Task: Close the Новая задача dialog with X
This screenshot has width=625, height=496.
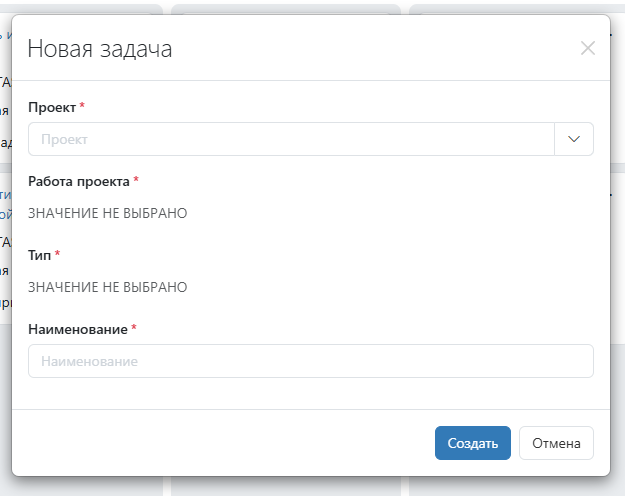Action: [x=588, y=49]
